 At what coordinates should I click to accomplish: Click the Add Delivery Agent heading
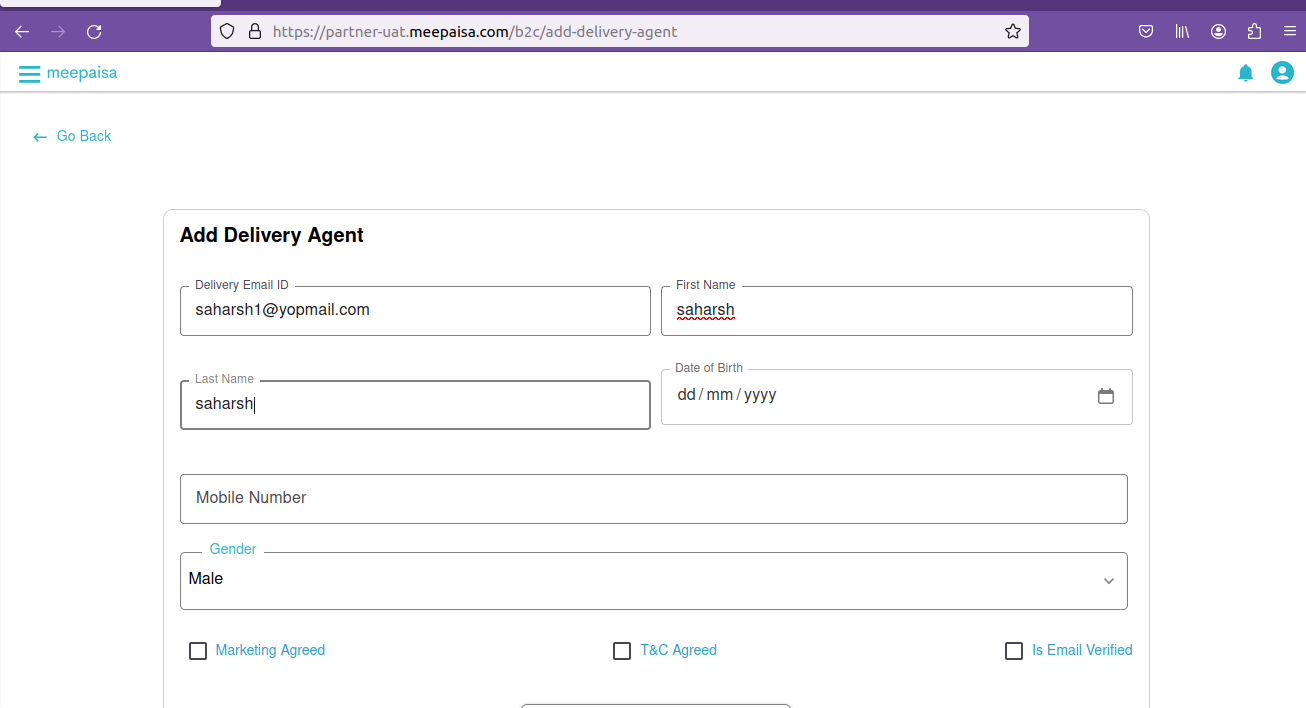coord(272,235)
